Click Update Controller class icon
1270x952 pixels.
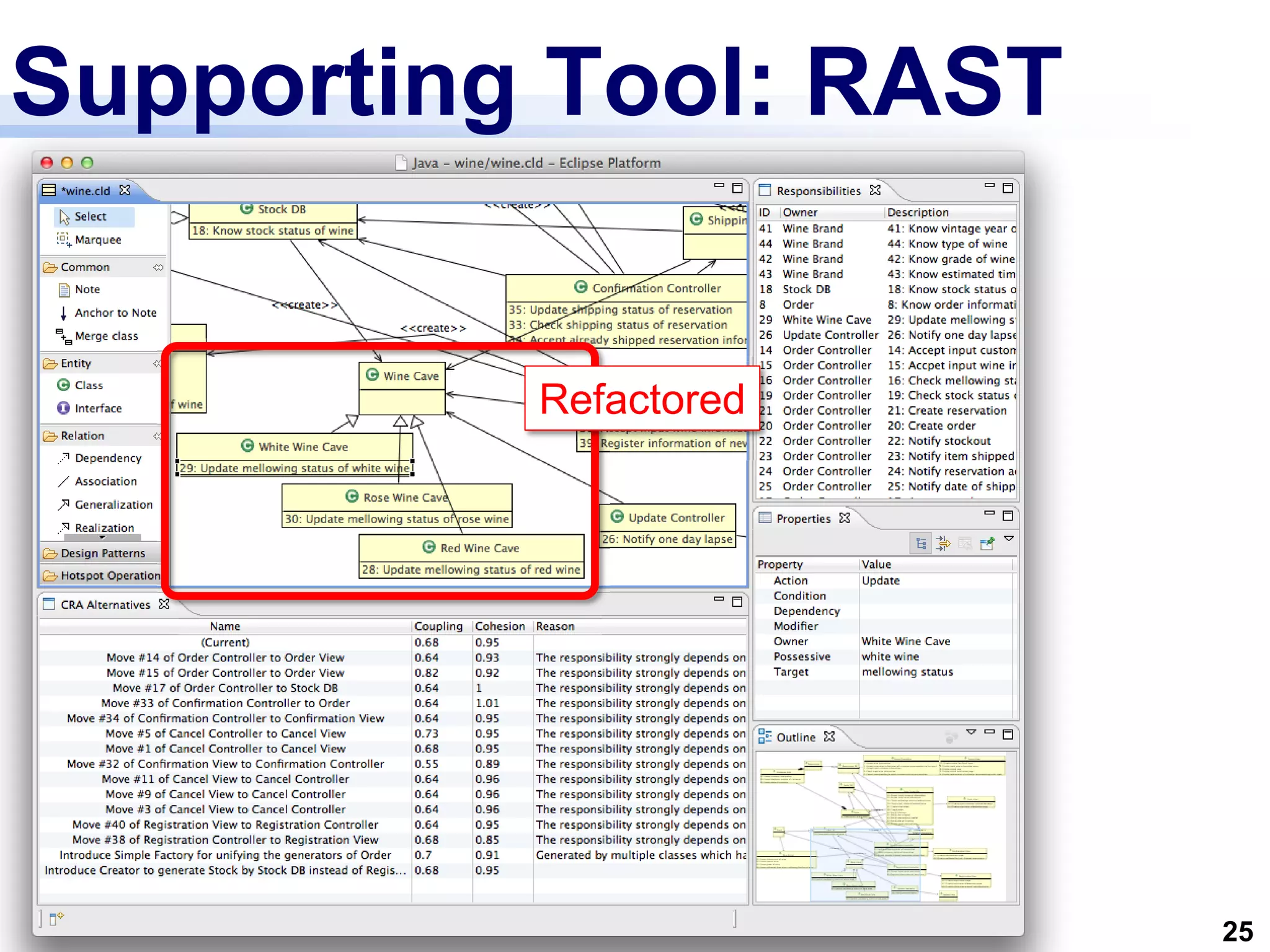pyautogui.click(x=617, y=516)
